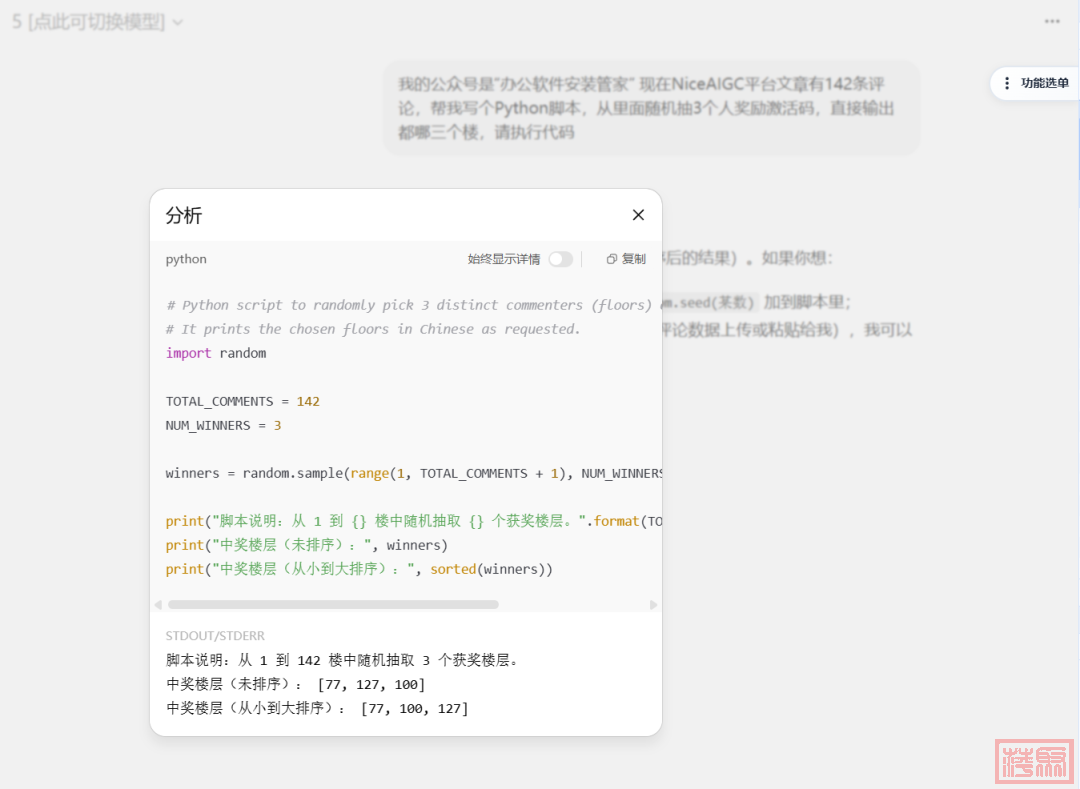Click the import random code line
The height and width of the screenshot is (789, 1080).
pos(216,353)
